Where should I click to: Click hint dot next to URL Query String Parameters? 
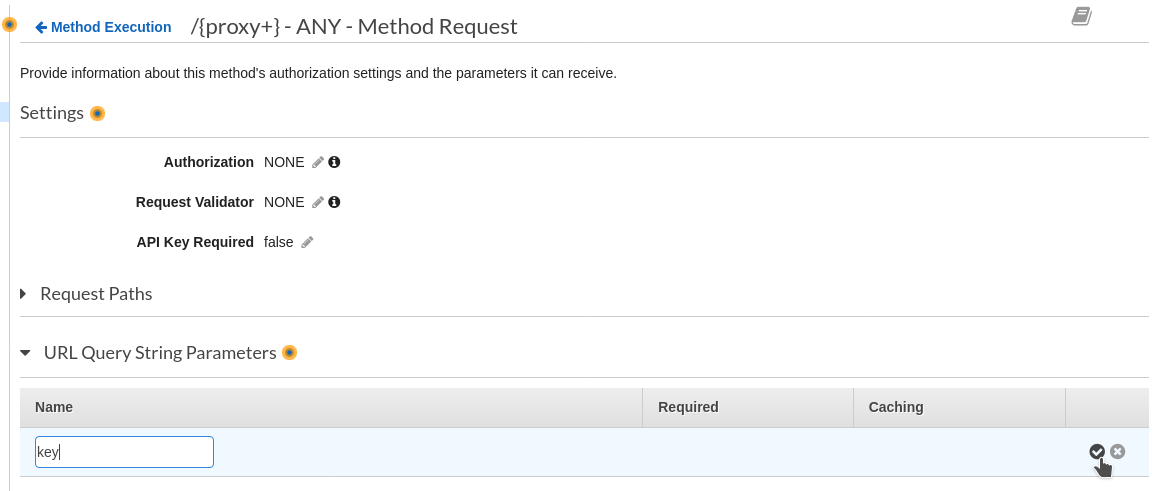290,353
